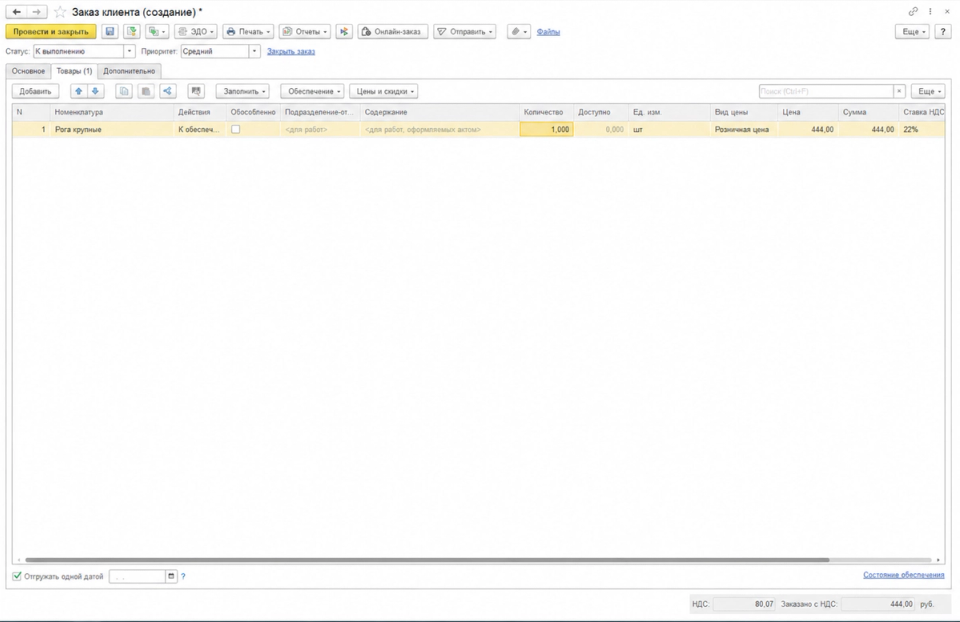Uncheck Отгружать одной датой
The height and width of the screenshot is (622, 960).
pos(17,576)
